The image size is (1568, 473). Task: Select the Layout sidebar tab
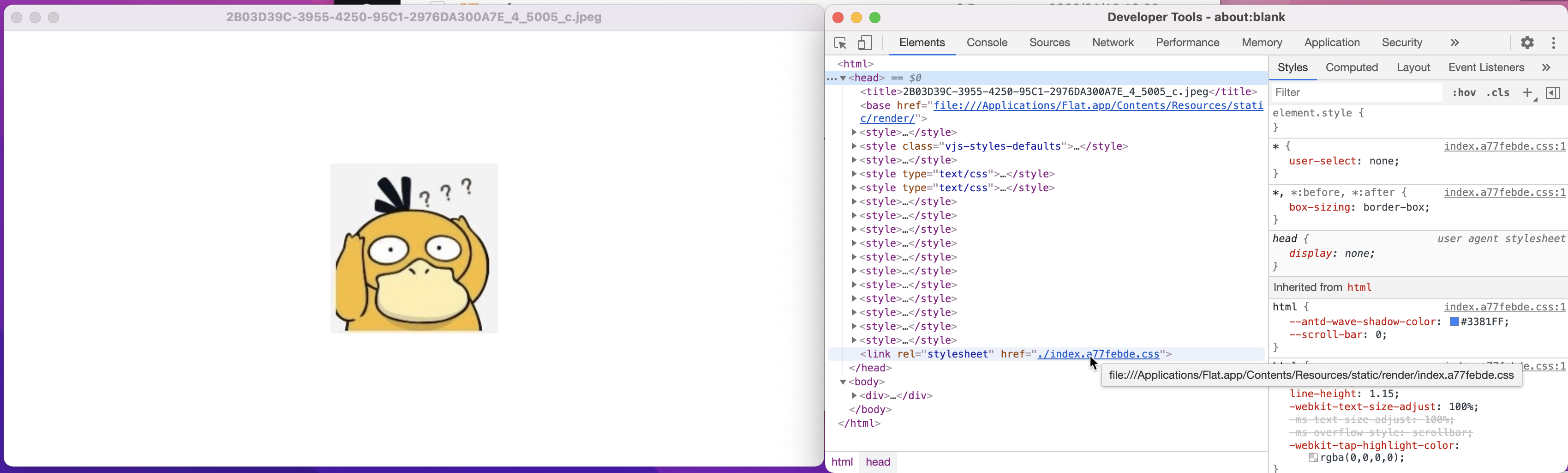pos(1413,67)
